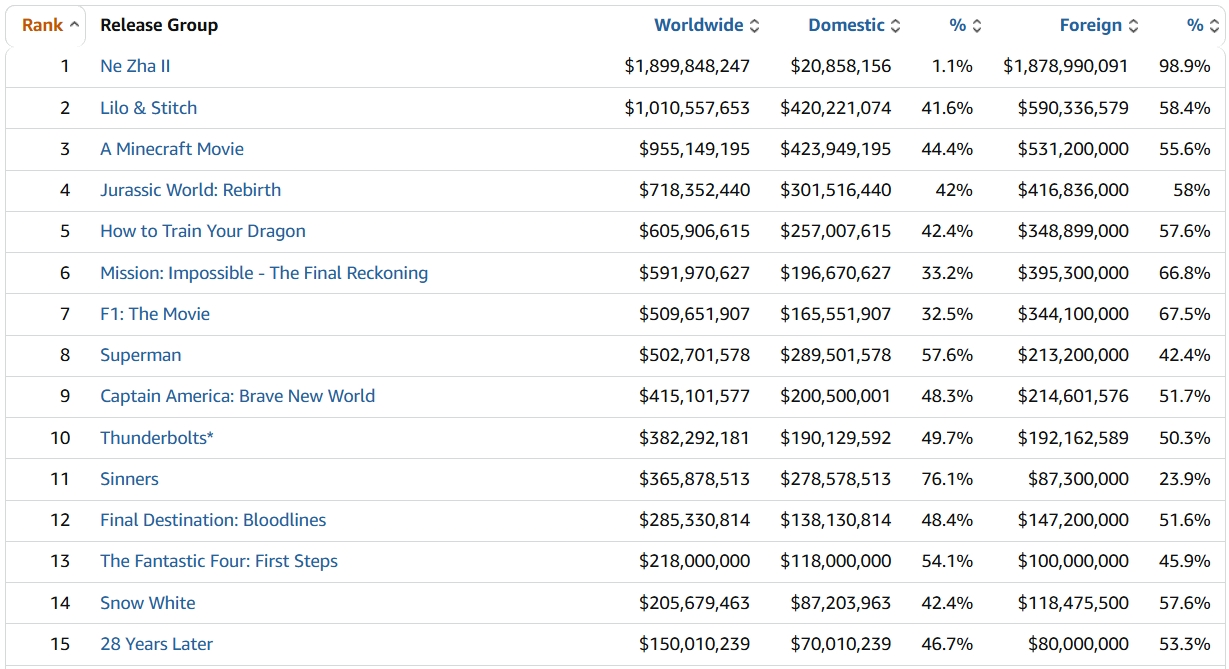
Task: Go to Jurassic World: Rebirth page
Action: click(x=190, y=190)
